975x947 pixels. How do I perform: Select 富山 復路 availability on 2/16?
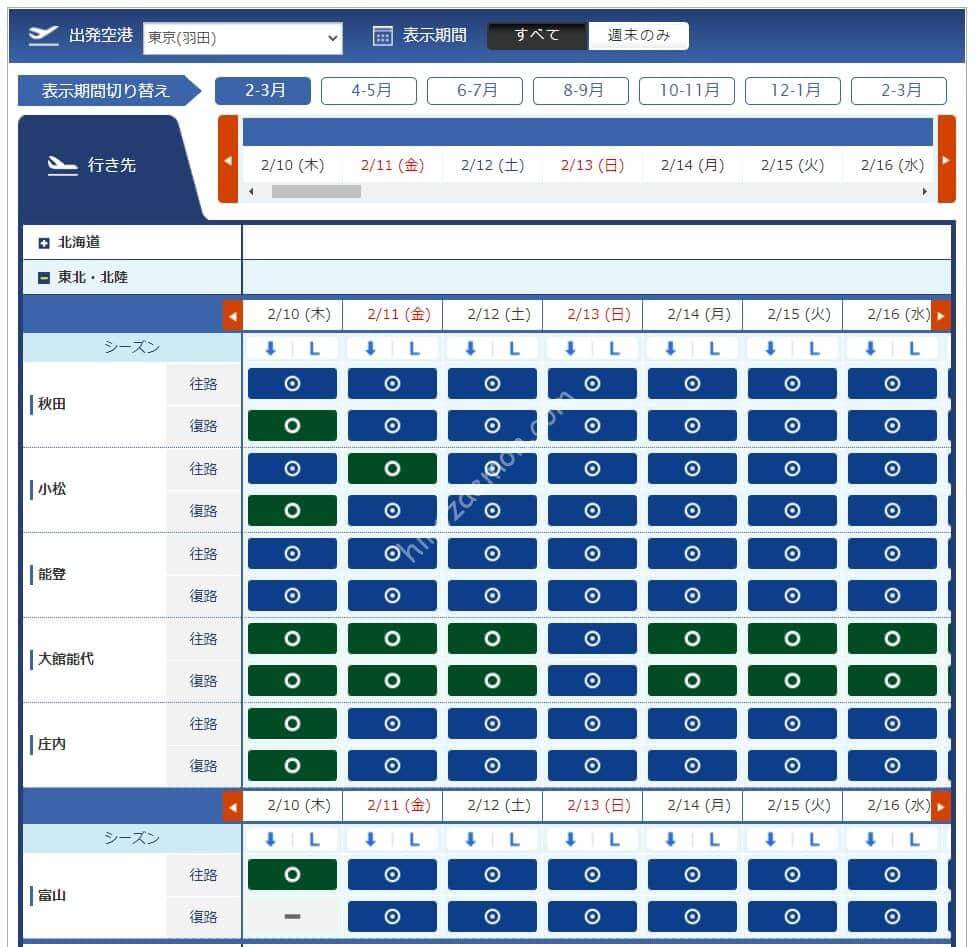click(892, 917)
